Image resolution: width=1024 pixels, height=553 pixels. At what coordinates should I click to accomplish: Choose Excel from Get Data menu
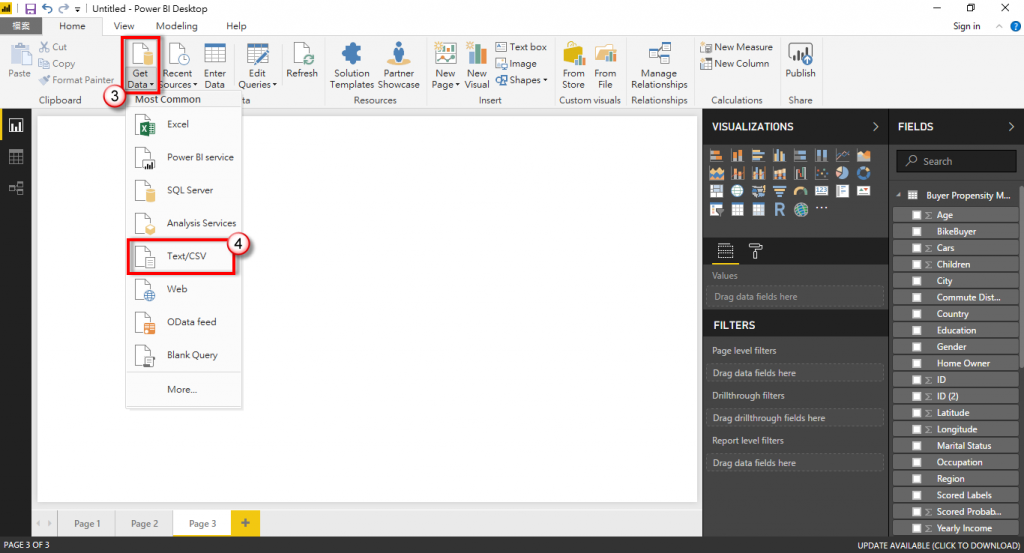click(x=184, y=124)
